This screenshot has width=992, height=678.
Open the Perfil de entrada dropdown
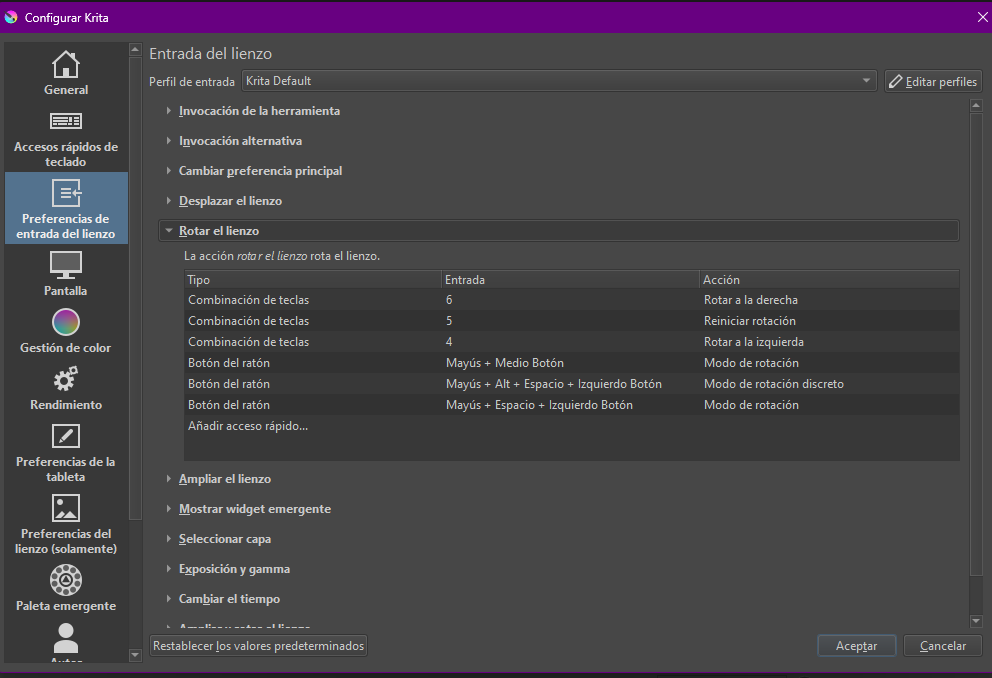tap(559, 81)
